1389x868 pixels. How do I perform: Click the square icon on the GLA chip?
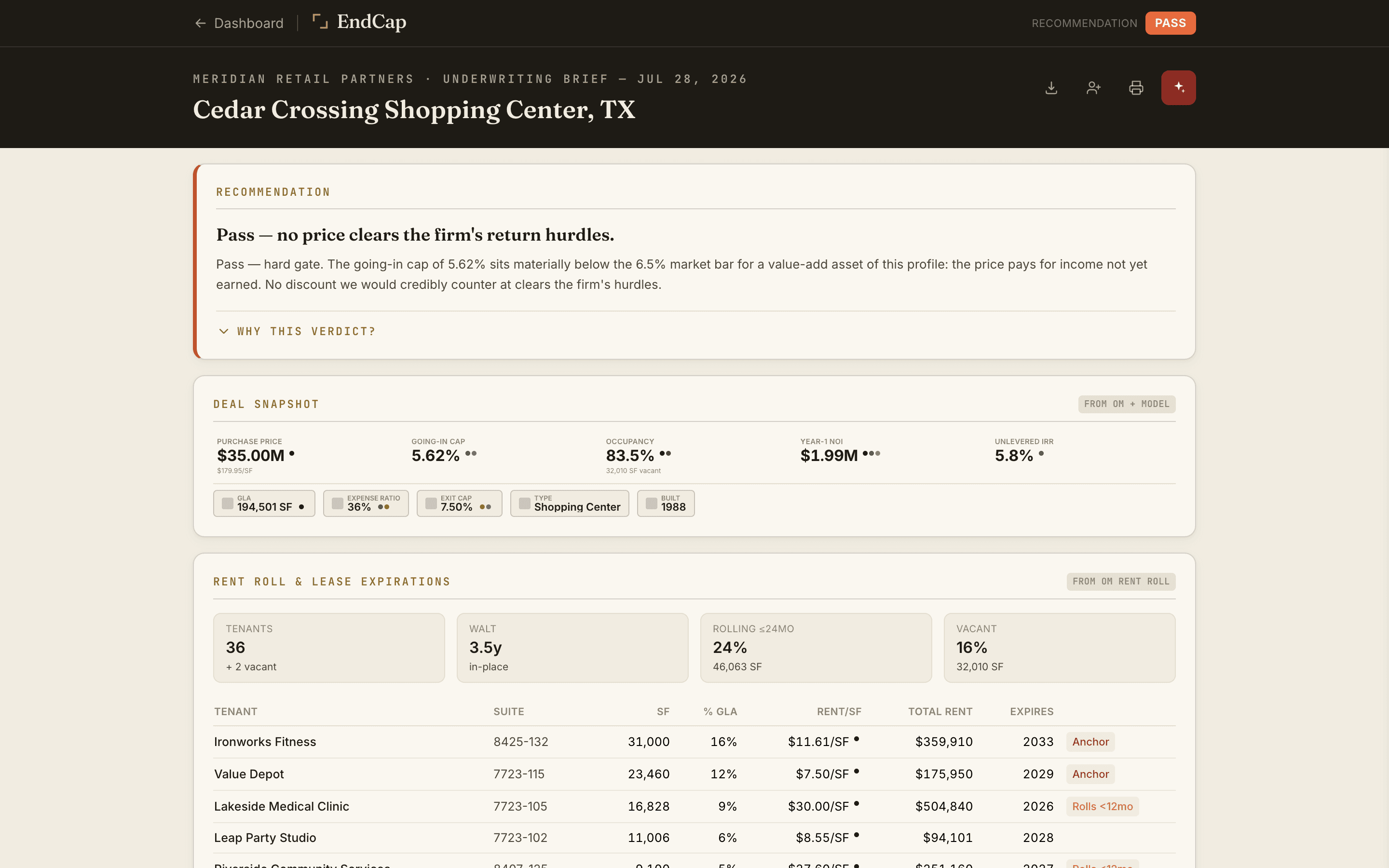tap(227, 503)
